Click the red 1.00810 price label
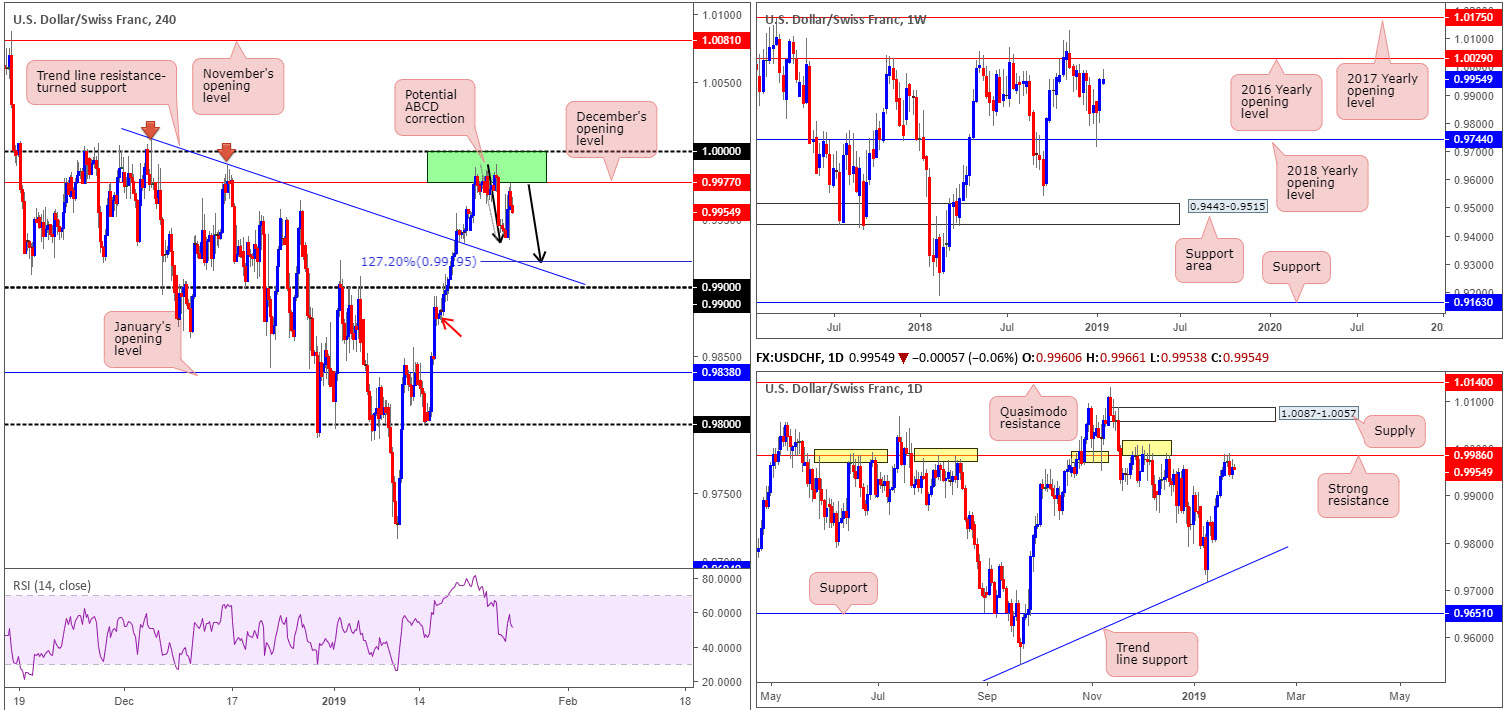Screen dimensions: 1506x710 pyautogui.click(x=723, y=41)
